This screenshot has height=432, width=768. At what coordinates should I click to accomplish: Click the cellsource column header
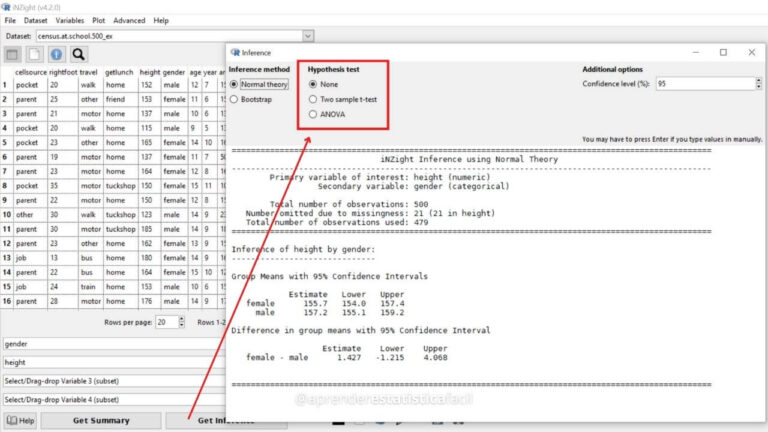point(31,72)
